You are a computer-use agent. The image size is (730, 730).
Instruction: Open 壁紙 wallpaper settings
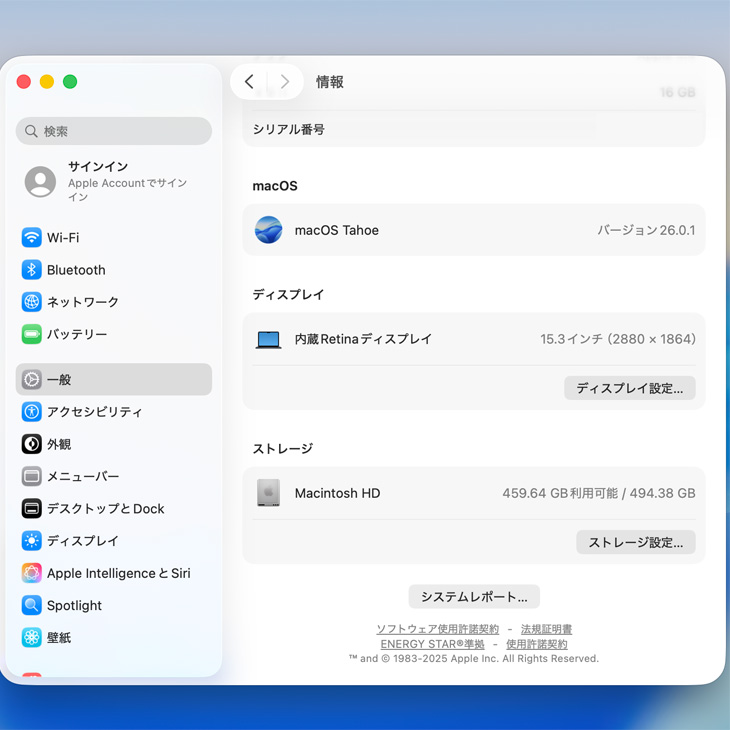pyautogui.click(x=58, y=638)
